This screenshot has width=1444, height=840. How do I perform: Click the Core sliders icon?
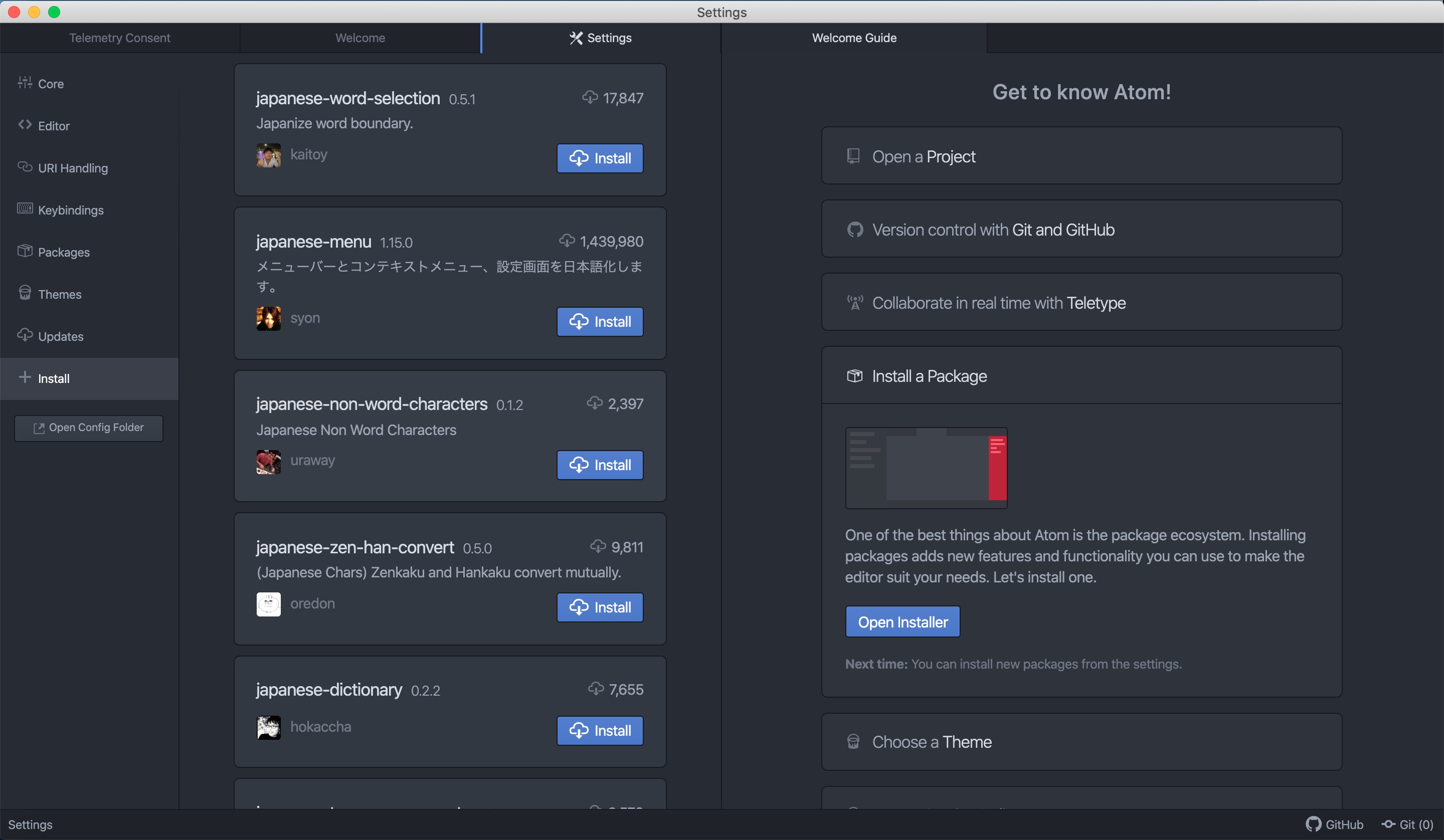(x=25, y=83)
